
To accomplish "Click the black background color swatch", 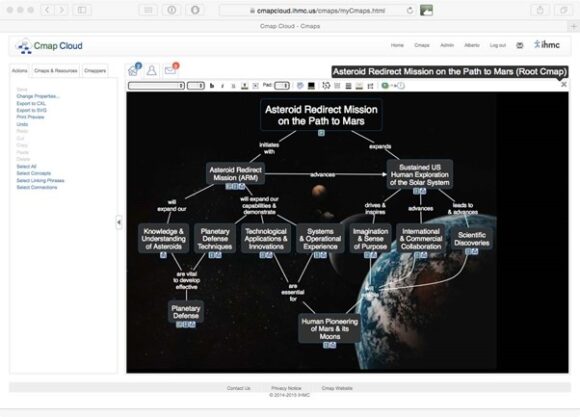I will pos(311,86).
